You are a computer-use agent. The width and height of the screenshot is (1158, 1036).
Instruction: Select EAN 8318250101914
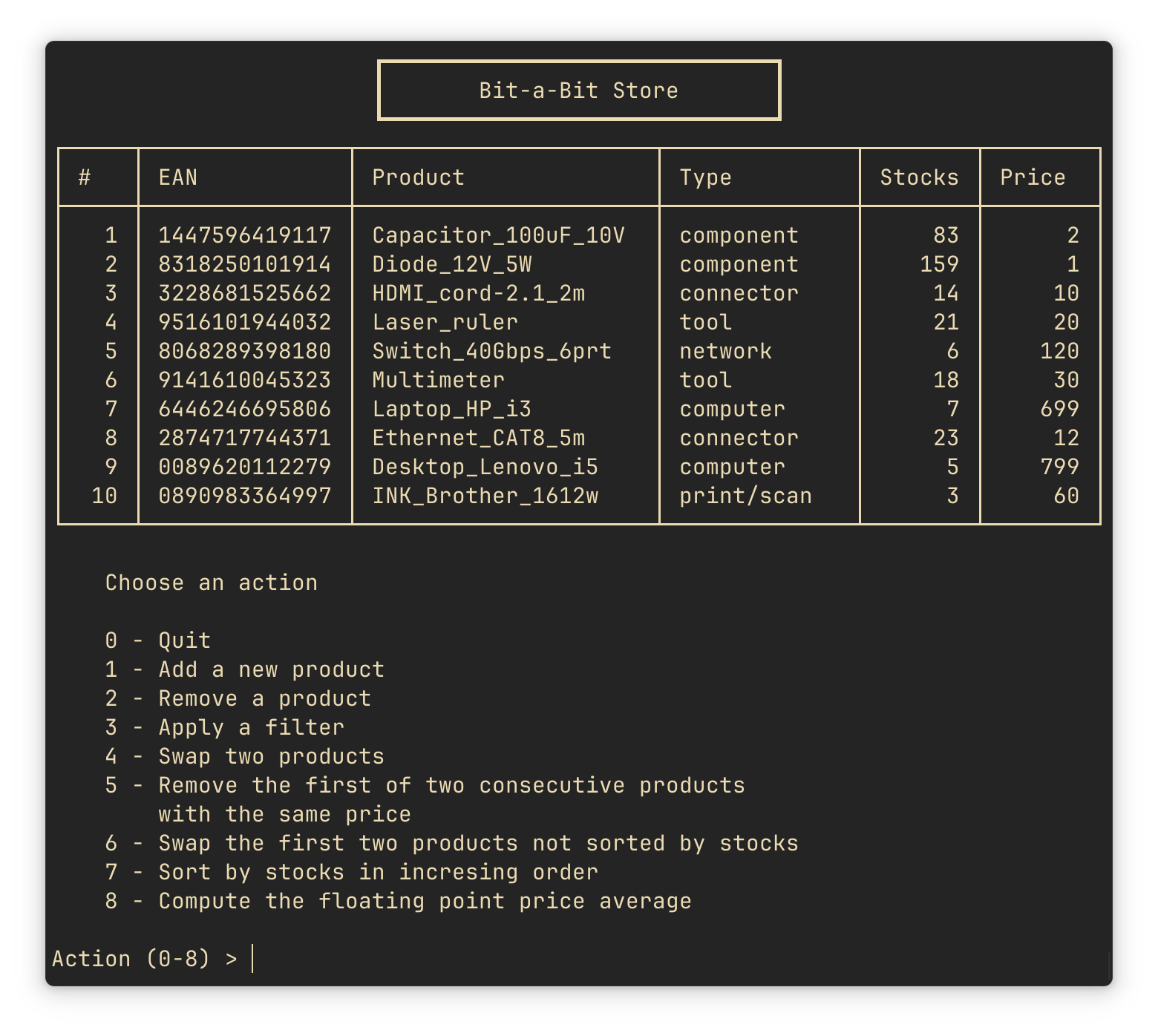point(245,264)
